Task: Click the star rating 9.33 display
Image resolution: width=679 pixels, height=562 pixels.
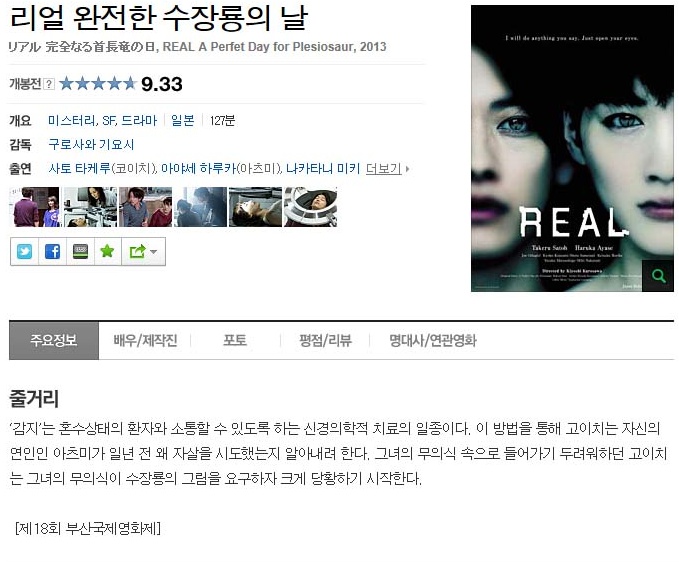Action: tap(121, 84)
